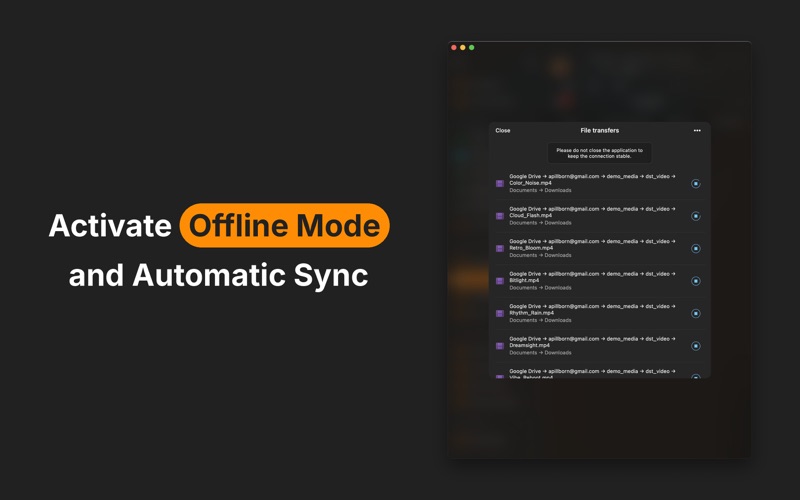Screen dimensions: 800x500
Task: Click the Bitlight.mp4 video file icon
Action: (500, 281)
